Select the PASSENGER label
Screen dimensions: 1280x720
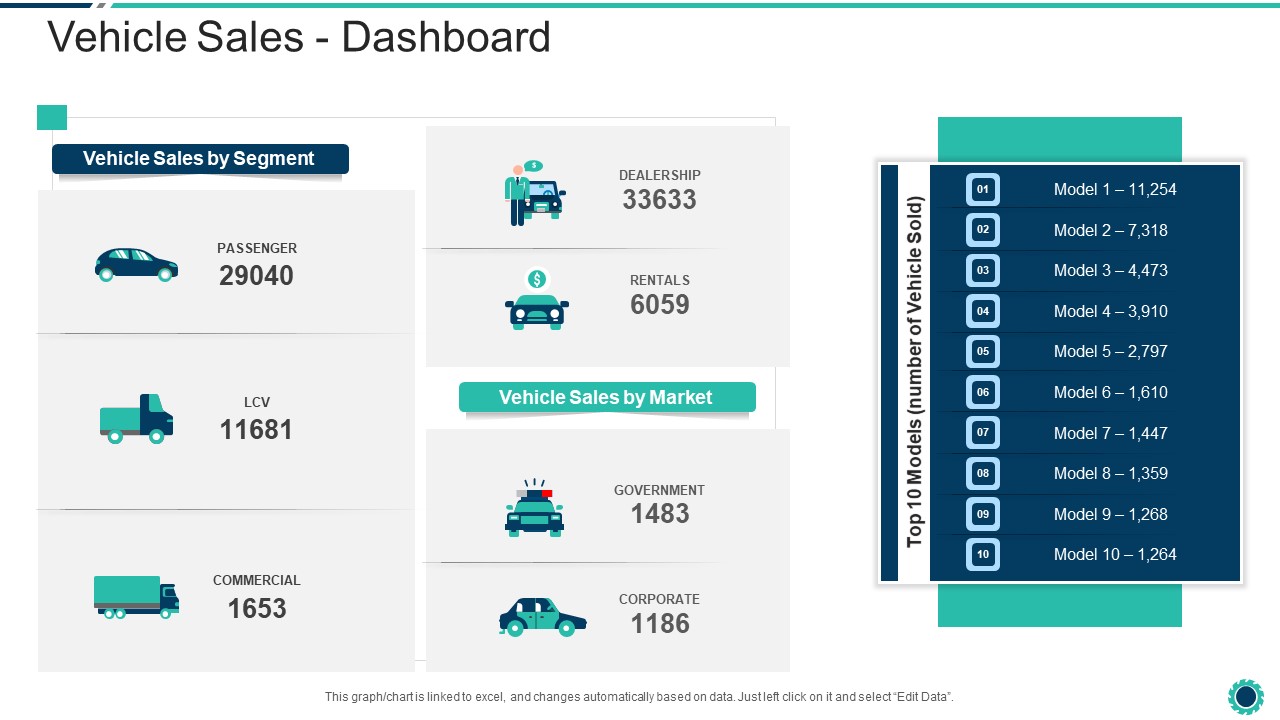257,248
